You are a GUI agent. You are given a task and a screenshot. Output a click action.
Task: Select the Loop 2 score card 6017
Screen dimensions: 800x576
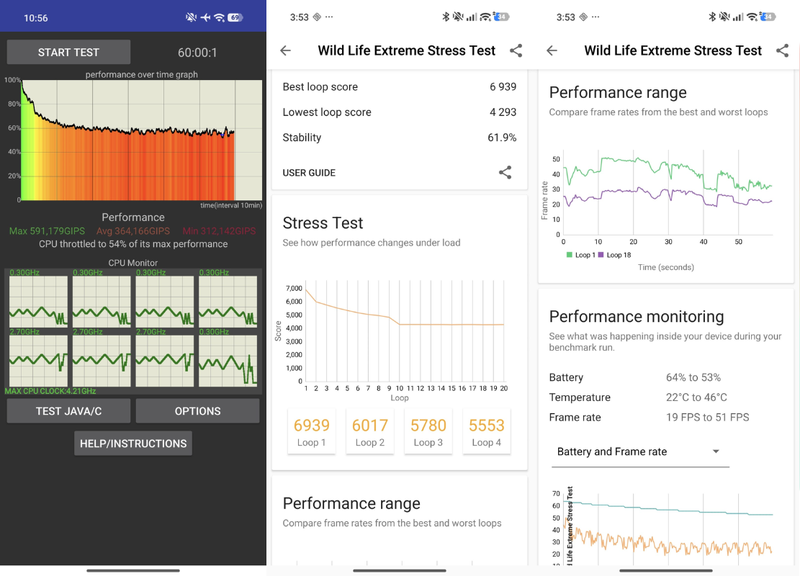370,431
